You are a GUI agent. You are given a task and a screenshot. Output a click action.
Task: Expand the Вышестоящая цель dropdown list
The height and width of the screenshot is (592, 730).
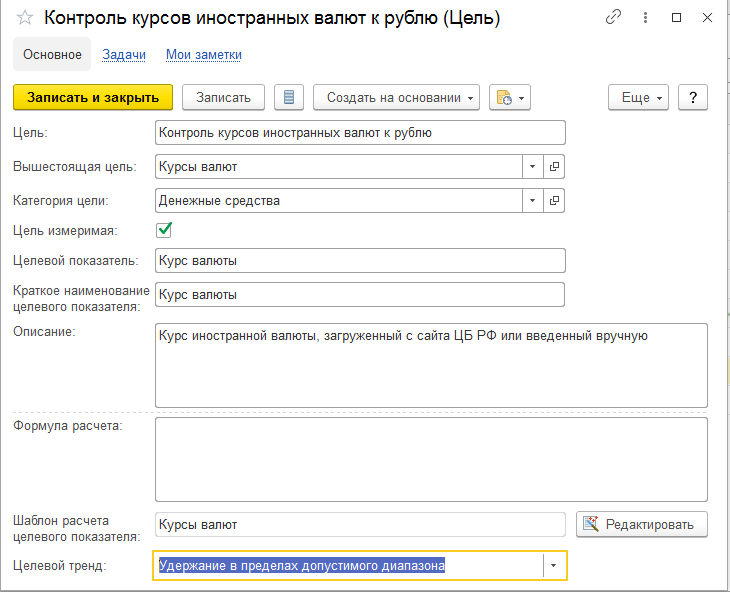coord(533,167)
